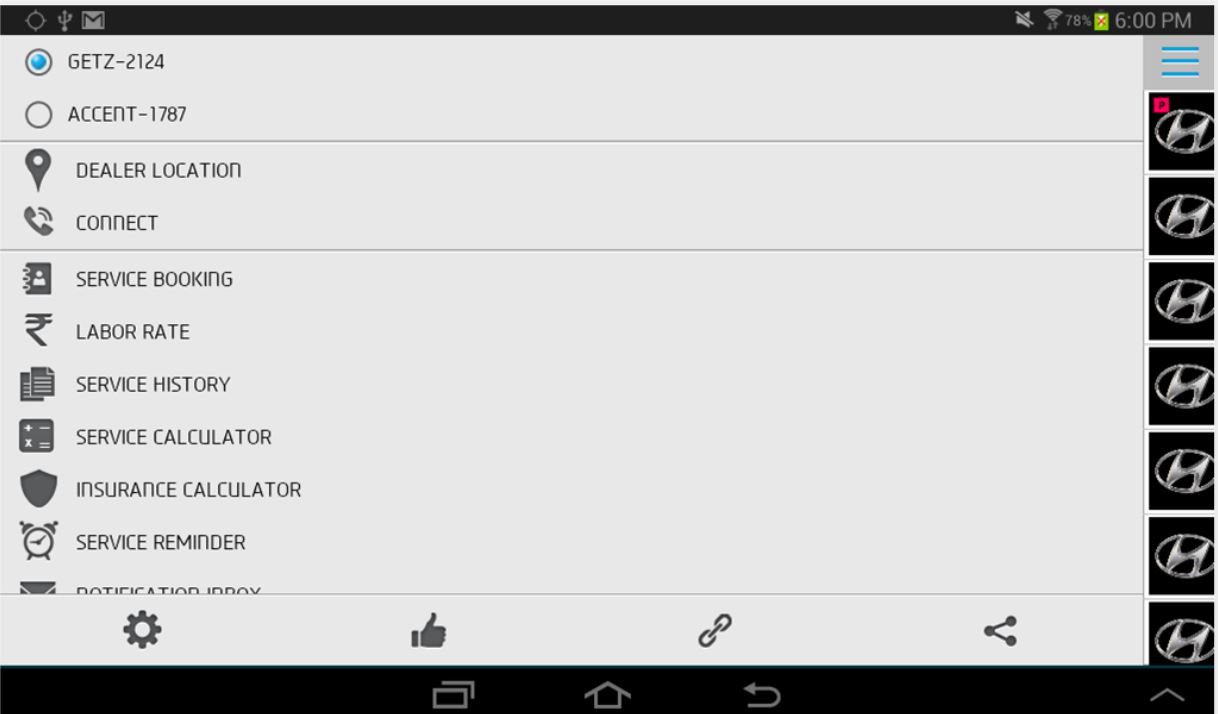The height and width of the screenshot is (714, 1218).
Task: Expand the chevron in the navigation bar
Action: 1167,695
